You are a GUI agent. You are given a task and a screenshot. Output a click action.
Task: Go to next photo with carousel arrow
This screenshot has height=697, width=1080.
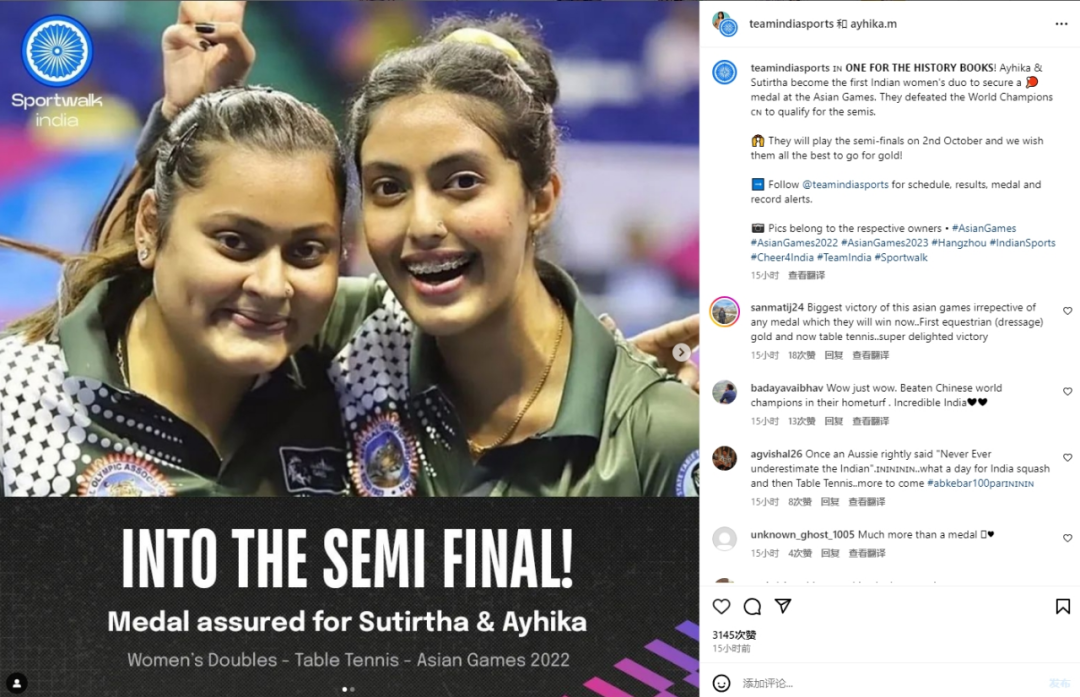(681, 352)
